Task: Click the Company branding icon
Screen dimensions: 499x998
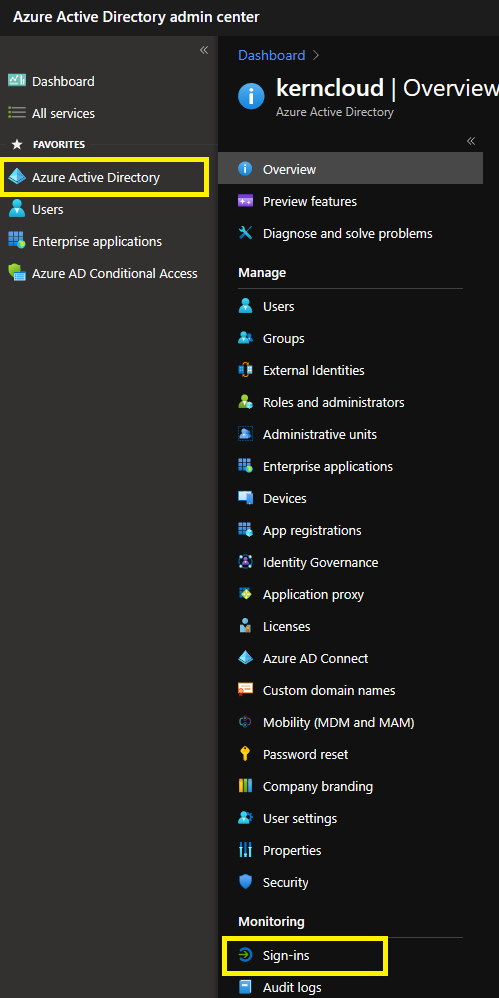Action: [245, 786]
